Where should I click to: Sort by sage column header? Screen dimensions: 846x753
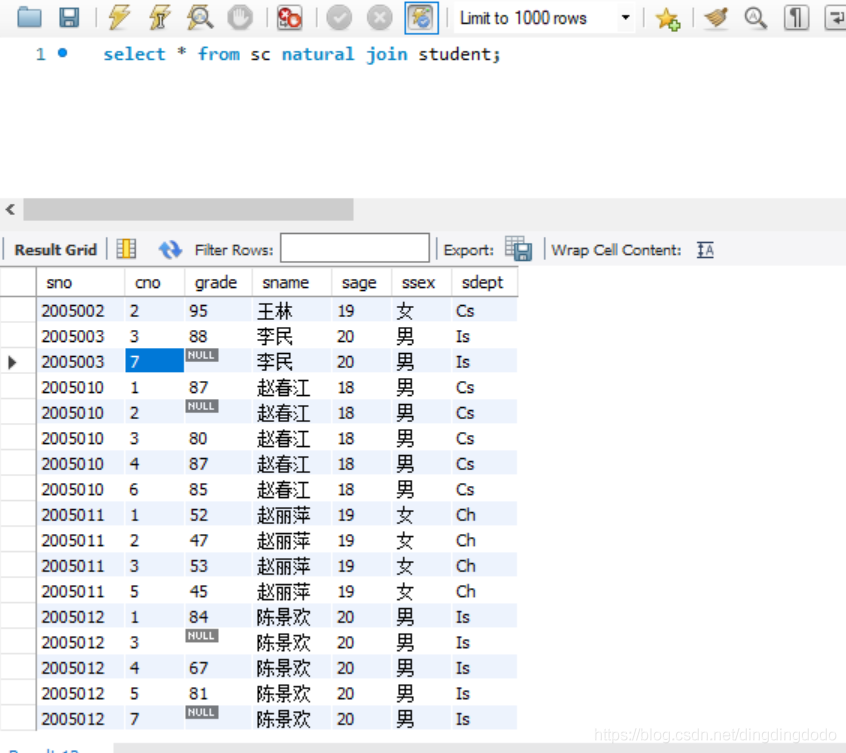pyautogui.click(x=361, y=282)
